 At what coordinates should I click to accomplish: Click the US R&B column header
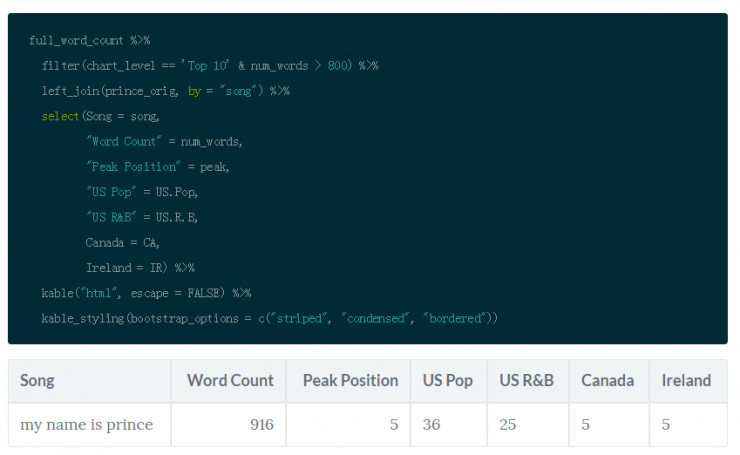tap(528, 380)
